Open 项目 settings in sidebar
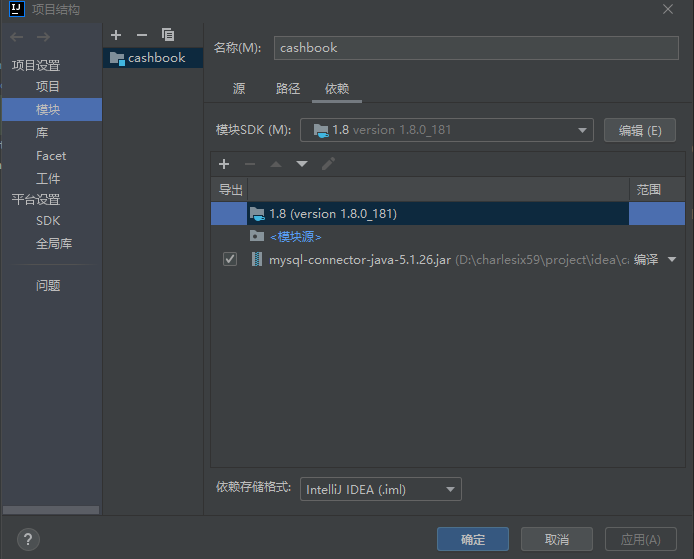Image resolution: width=694 pixels, height=559 pixels. 48,86
